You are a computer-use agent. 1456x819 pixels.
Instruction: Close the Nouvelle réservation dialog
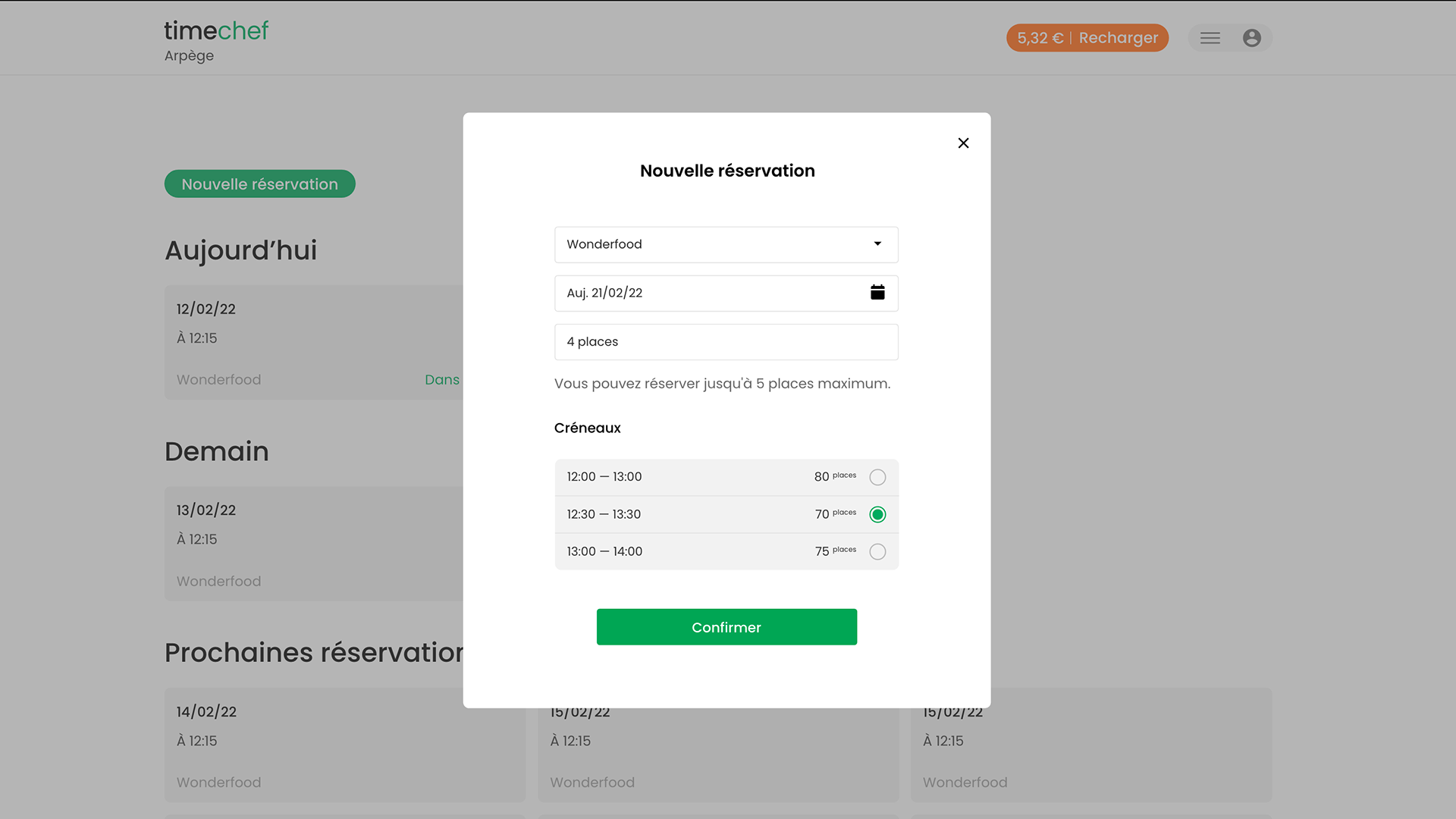963,143
